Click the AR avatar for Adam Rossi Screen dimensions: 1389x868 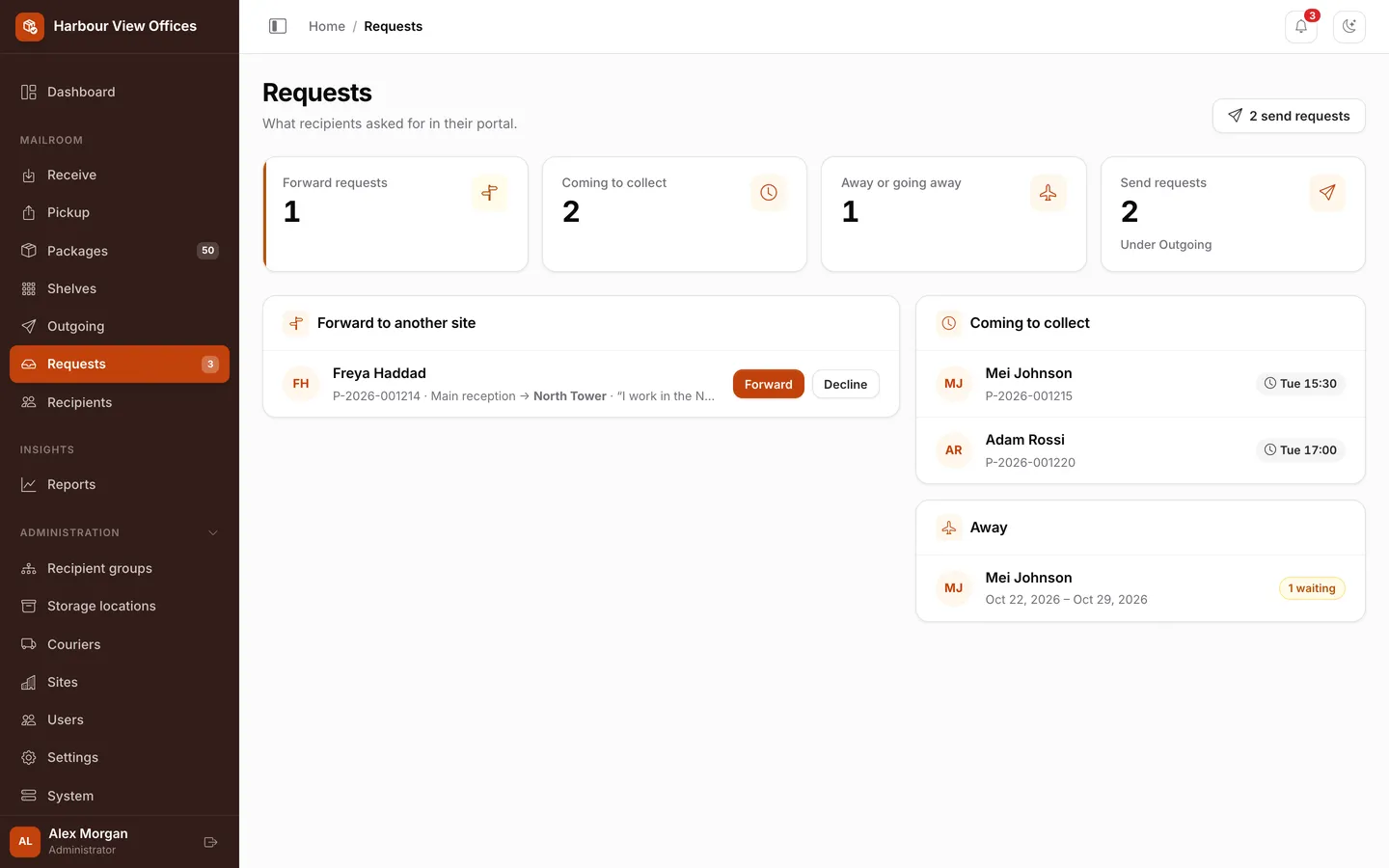click(x=954, y=450)
